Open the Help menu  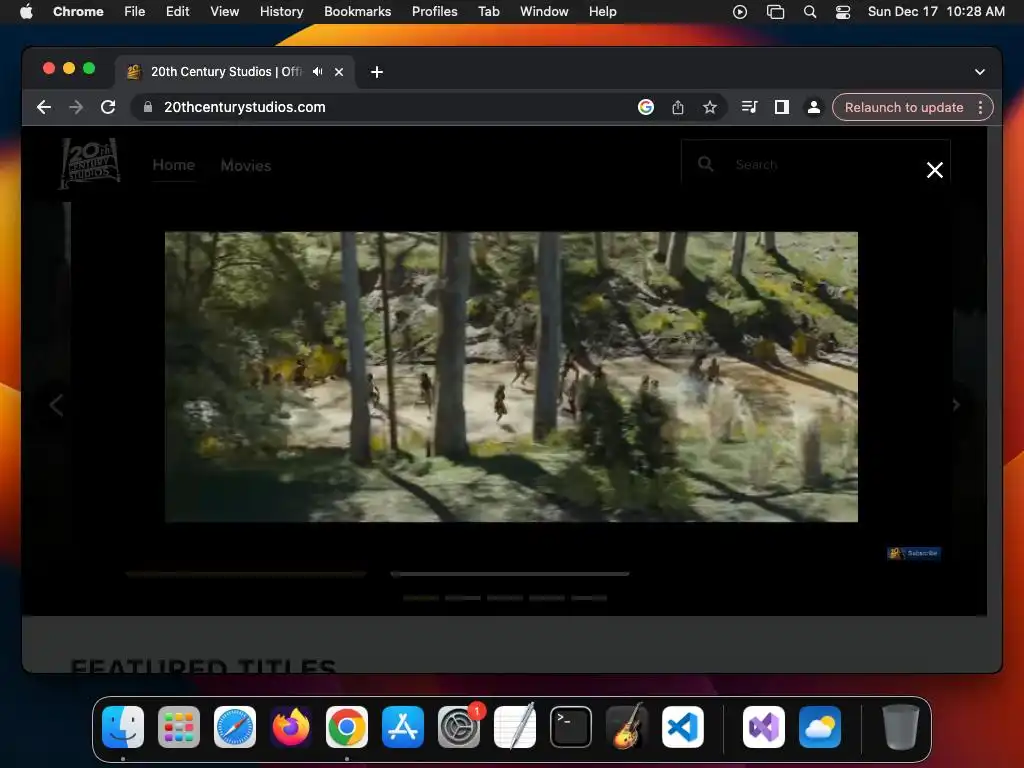tap(602, 11)
